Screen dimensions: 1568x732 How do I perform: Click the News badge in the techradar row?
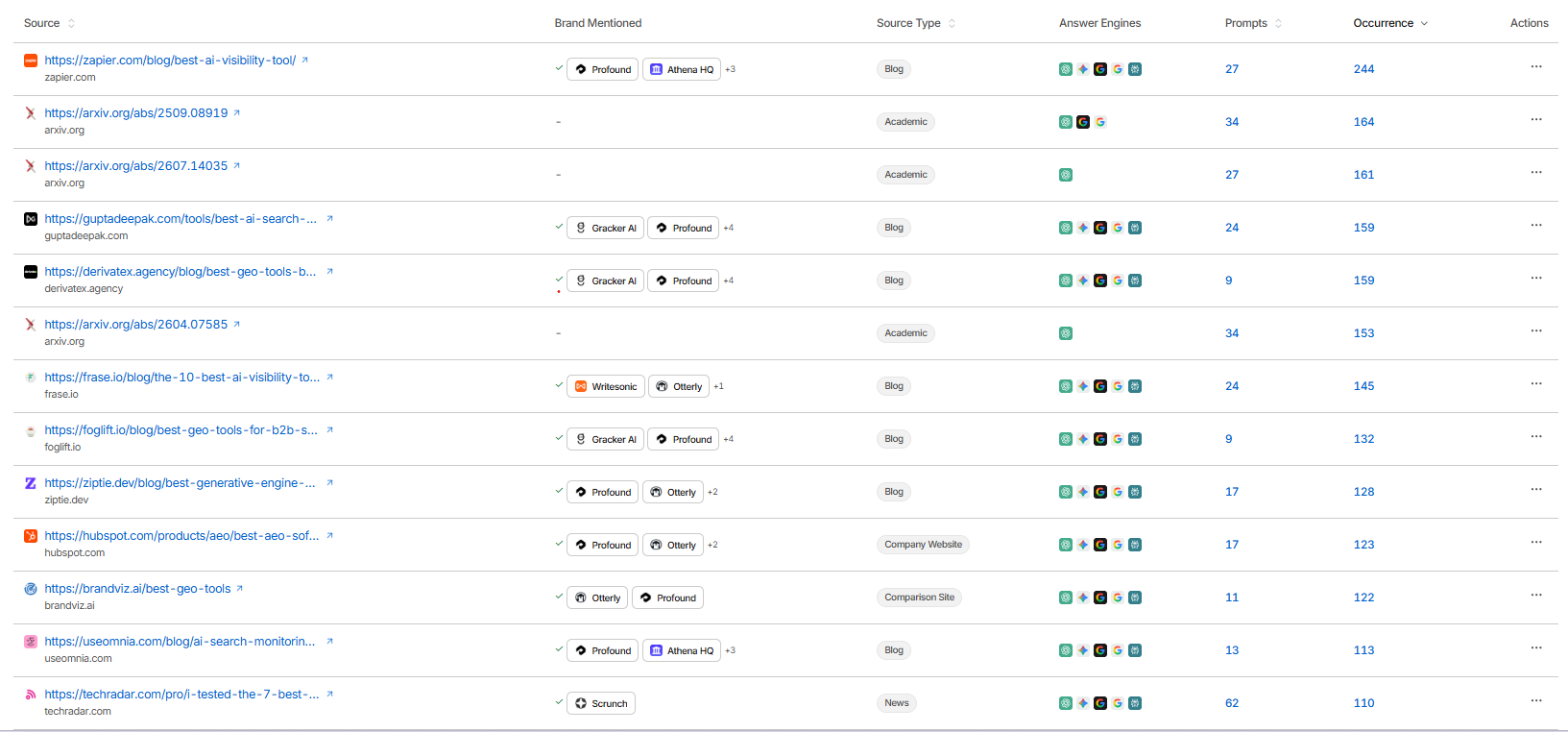click(x=897, y=703)
